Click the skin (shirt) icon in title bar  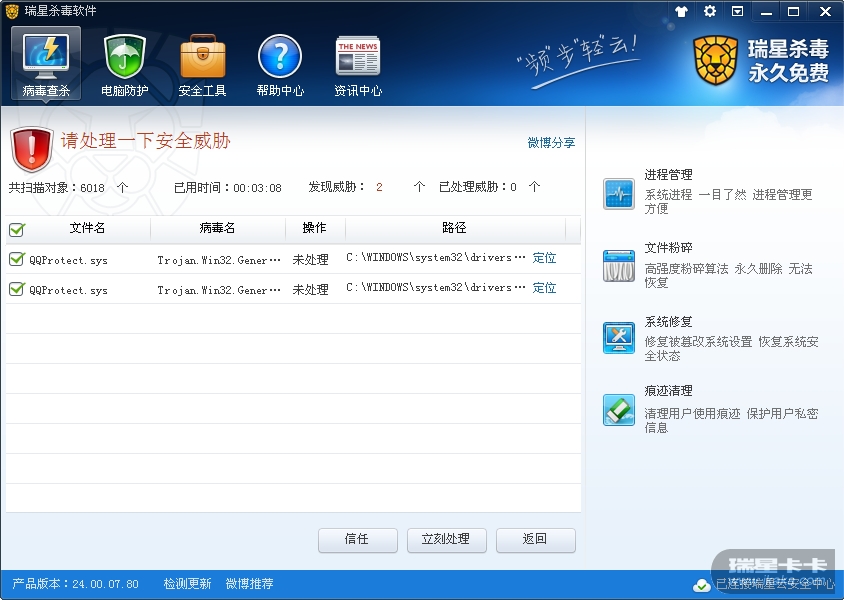(681, 11)
